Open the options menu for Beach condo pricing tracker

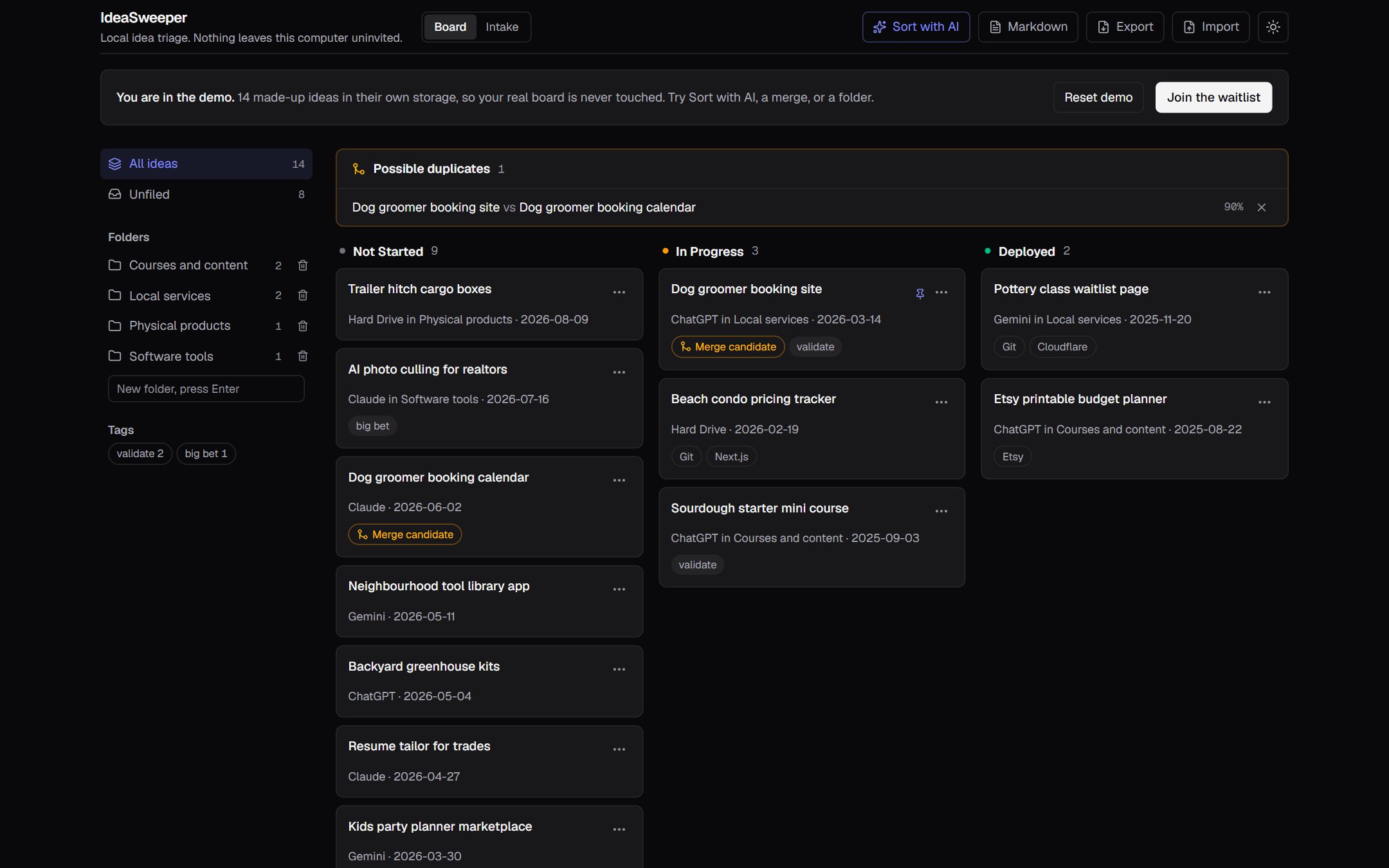tap(941, 402)
